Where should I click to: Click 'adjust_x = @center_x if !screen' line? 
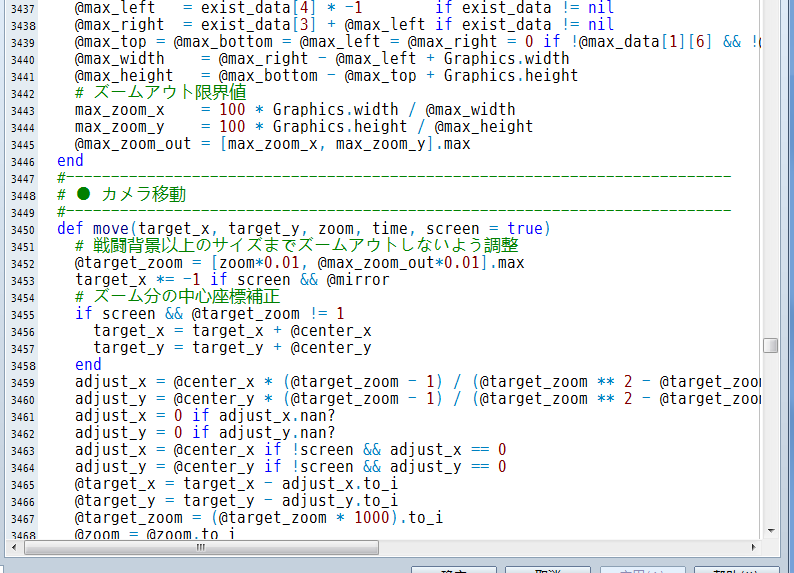291,449
